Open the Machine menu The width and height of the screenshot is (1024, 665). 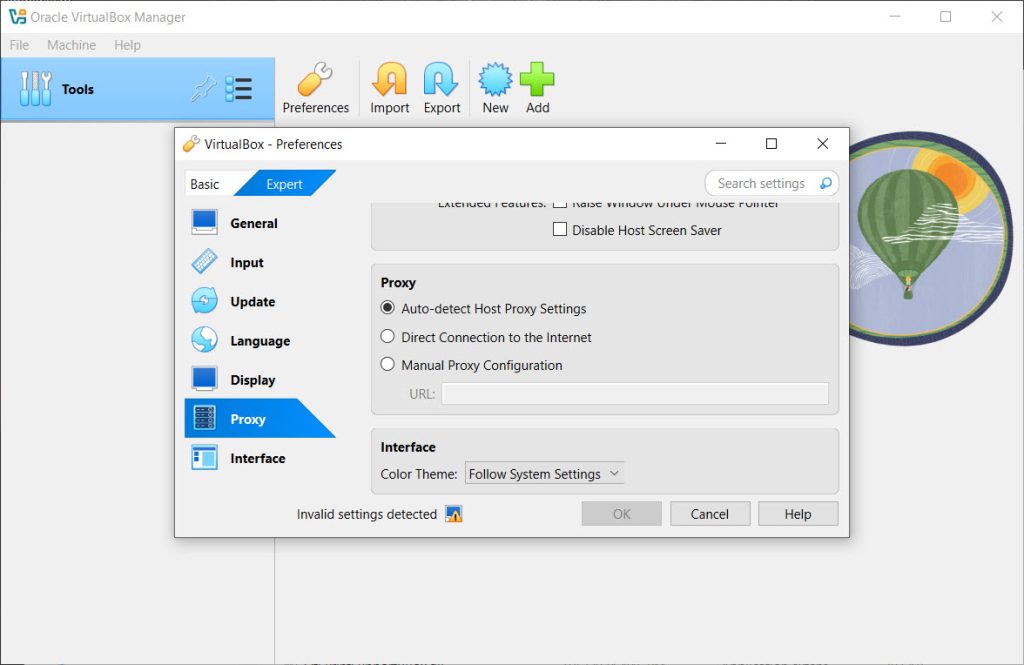click(71, 45)
